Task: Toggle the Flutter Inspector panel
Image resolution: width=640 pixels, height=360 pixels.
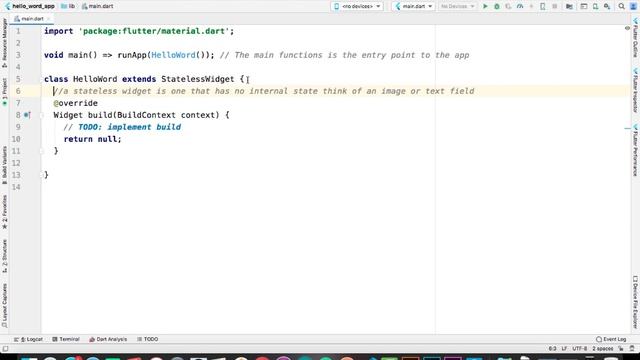Action: [x=635, y=91]
